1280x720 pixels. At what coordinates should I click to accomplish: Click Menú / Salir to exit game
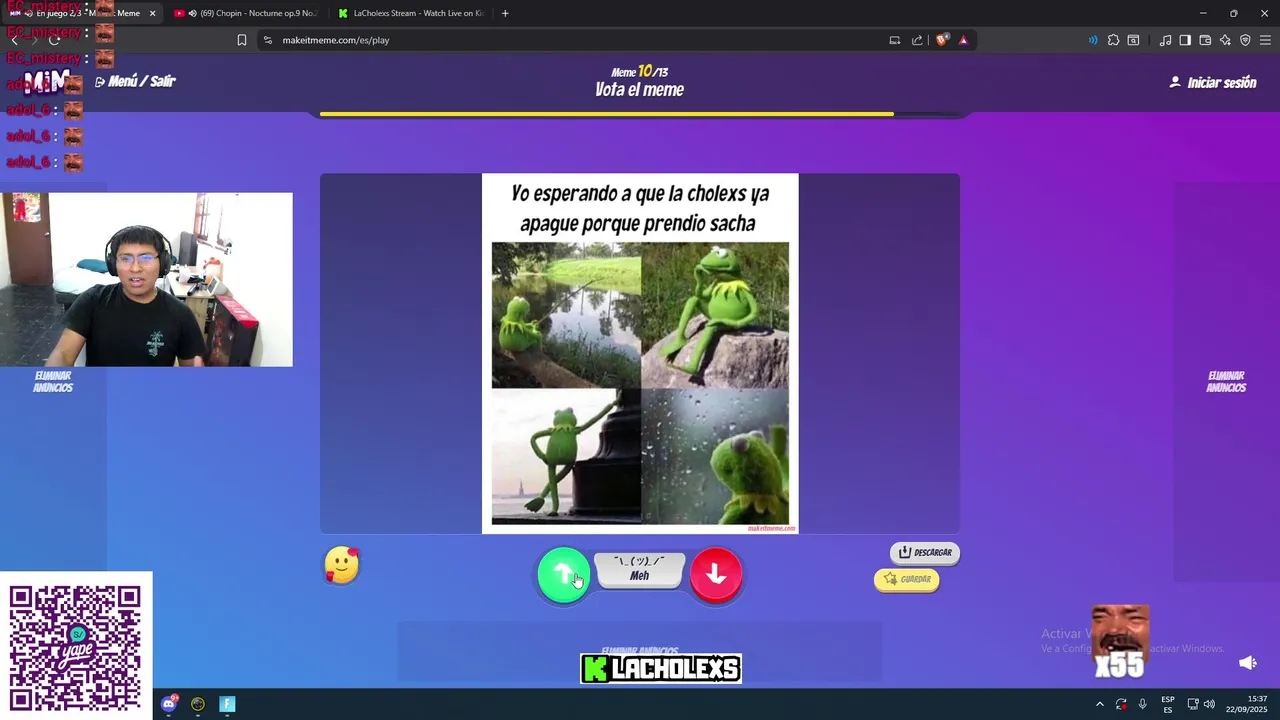135,81
